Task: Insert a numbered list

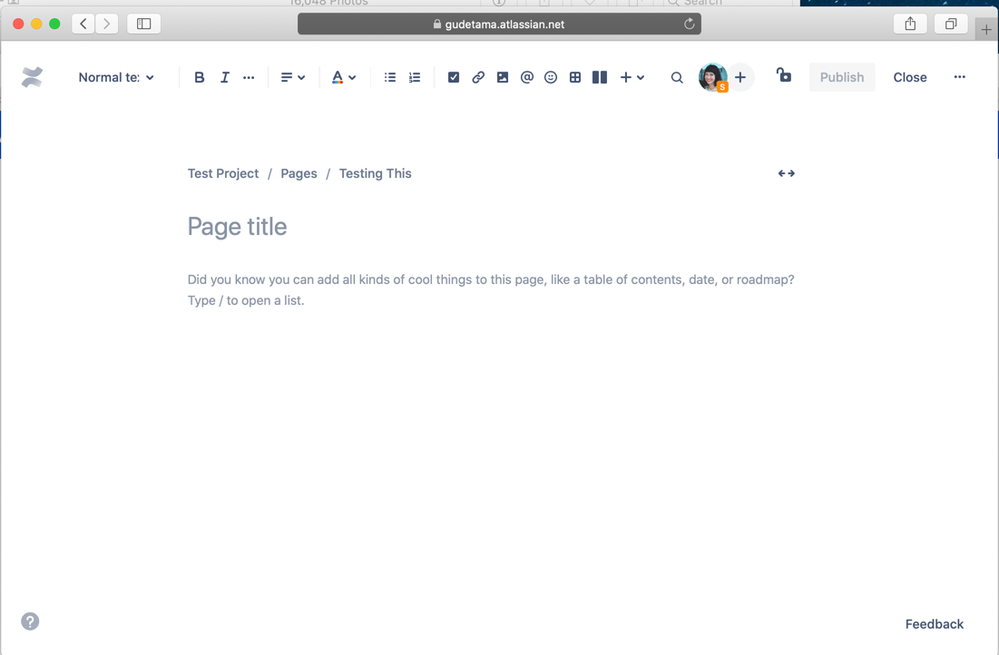Action: coord(415,77)
